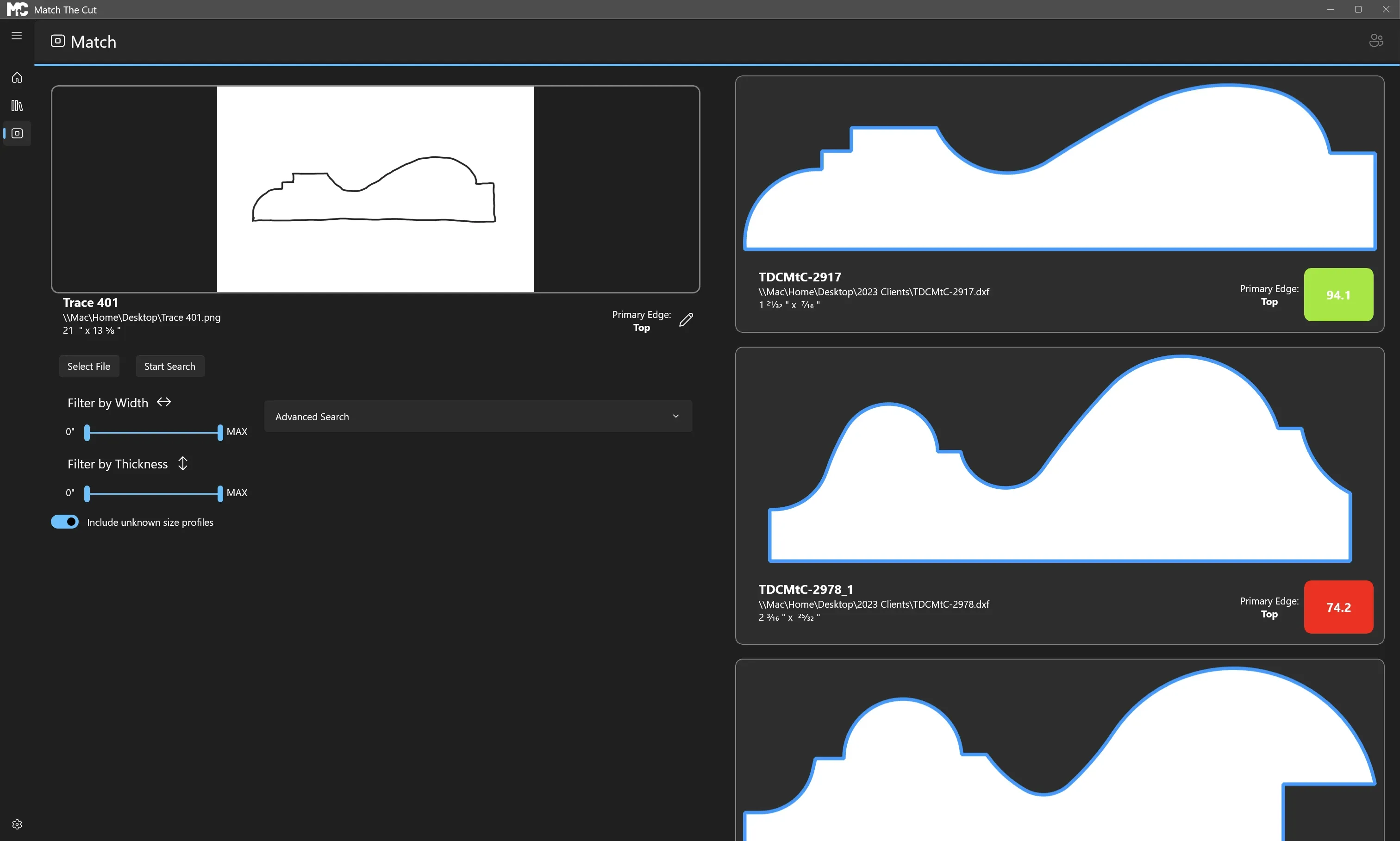Viewport: 1400px width, 841px height.
Task: Click the 21" x 13 ⅝" dimensions text
Action: coord(91,330)
